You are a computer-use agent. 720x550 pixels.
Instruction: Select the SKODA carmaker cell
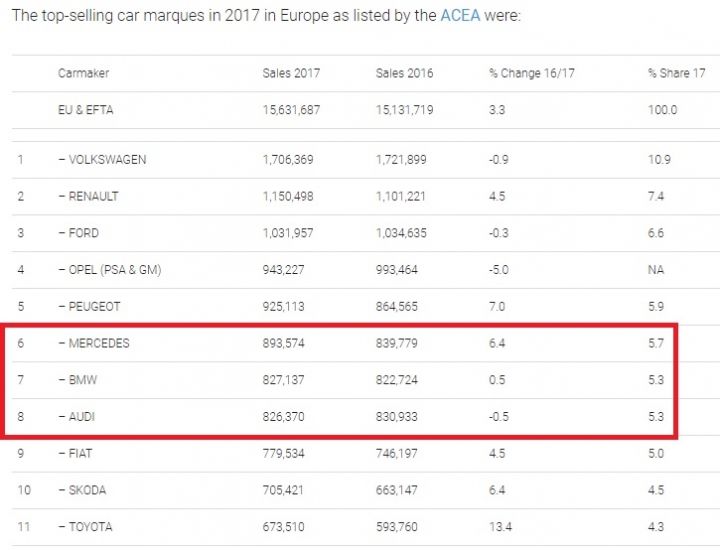82,490
